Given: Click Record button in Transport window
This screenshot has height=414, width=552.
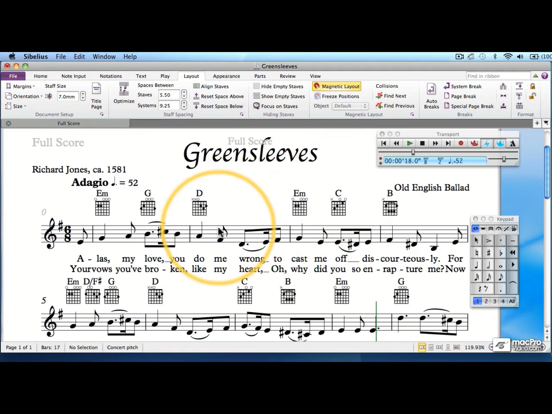Looking at the screenshot, I should pyautogui.click(x=460, y=143).
